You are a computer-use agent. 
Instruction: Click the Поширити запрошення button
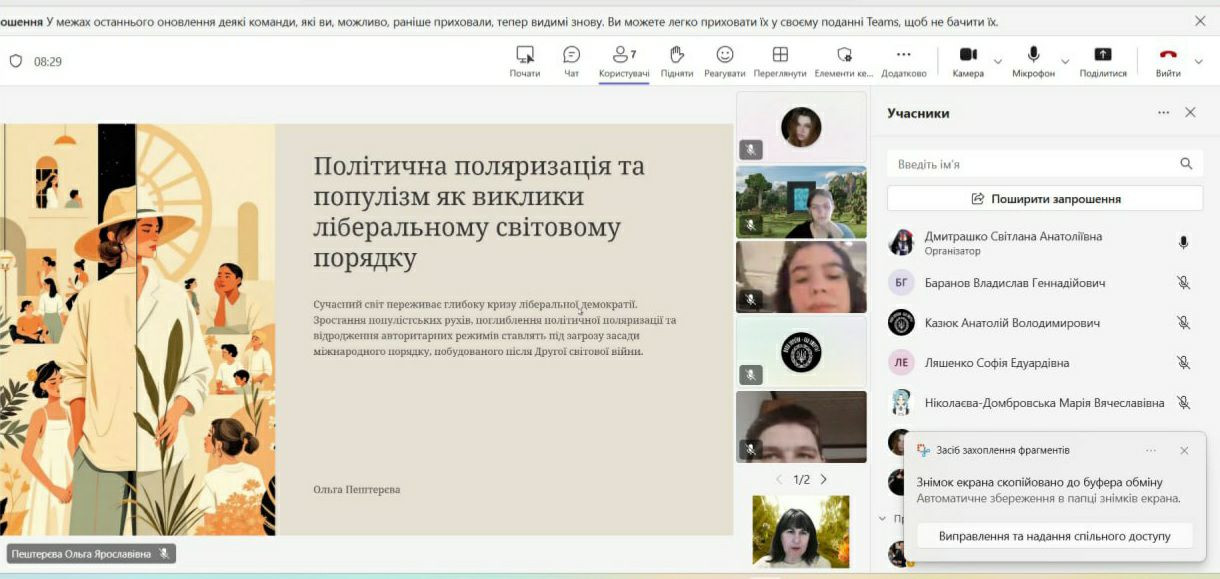point(1045,199)
